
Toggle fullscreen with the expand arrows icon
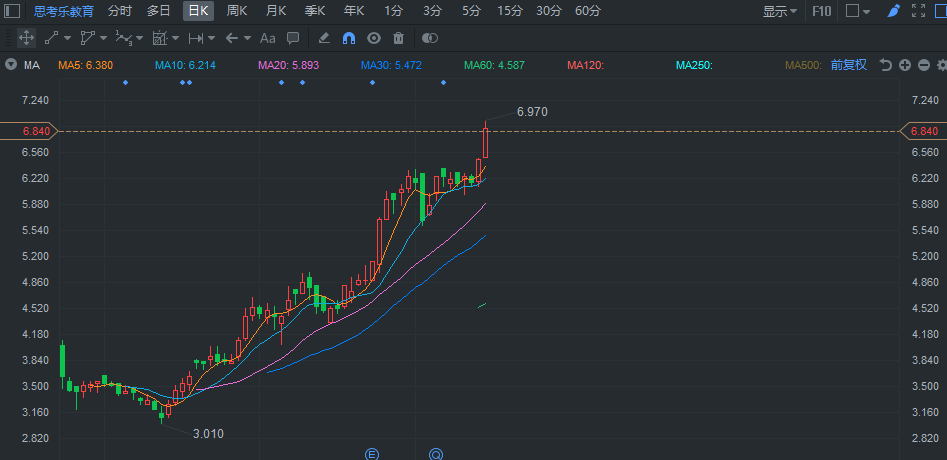(918, 11)
